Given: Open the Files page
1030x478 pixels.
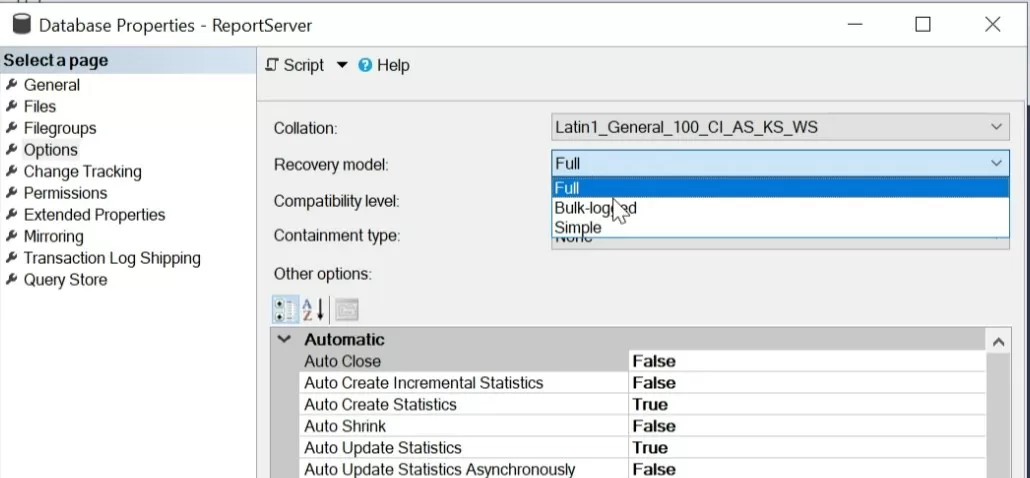Looking at the screenshot, I should pyautogui.click(x=39, y=106).
